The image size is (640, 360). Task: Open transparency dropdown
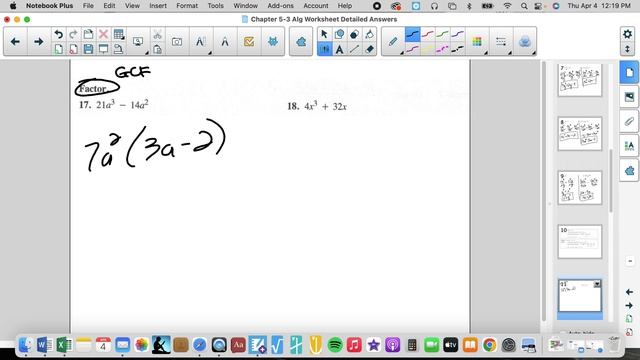(x=525, y=42)
